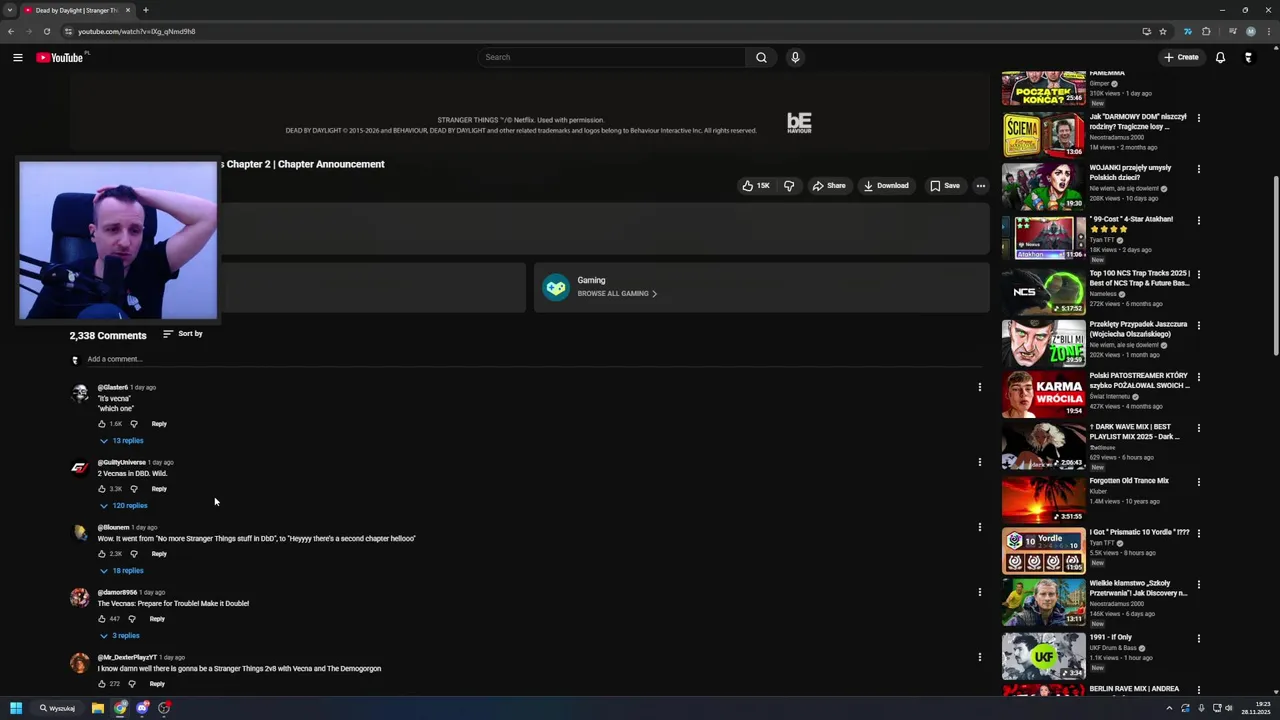Like the "2 Vecnas in DBD" comment
Viewport: 1280px width, 720px height.
tap(102, 489)
